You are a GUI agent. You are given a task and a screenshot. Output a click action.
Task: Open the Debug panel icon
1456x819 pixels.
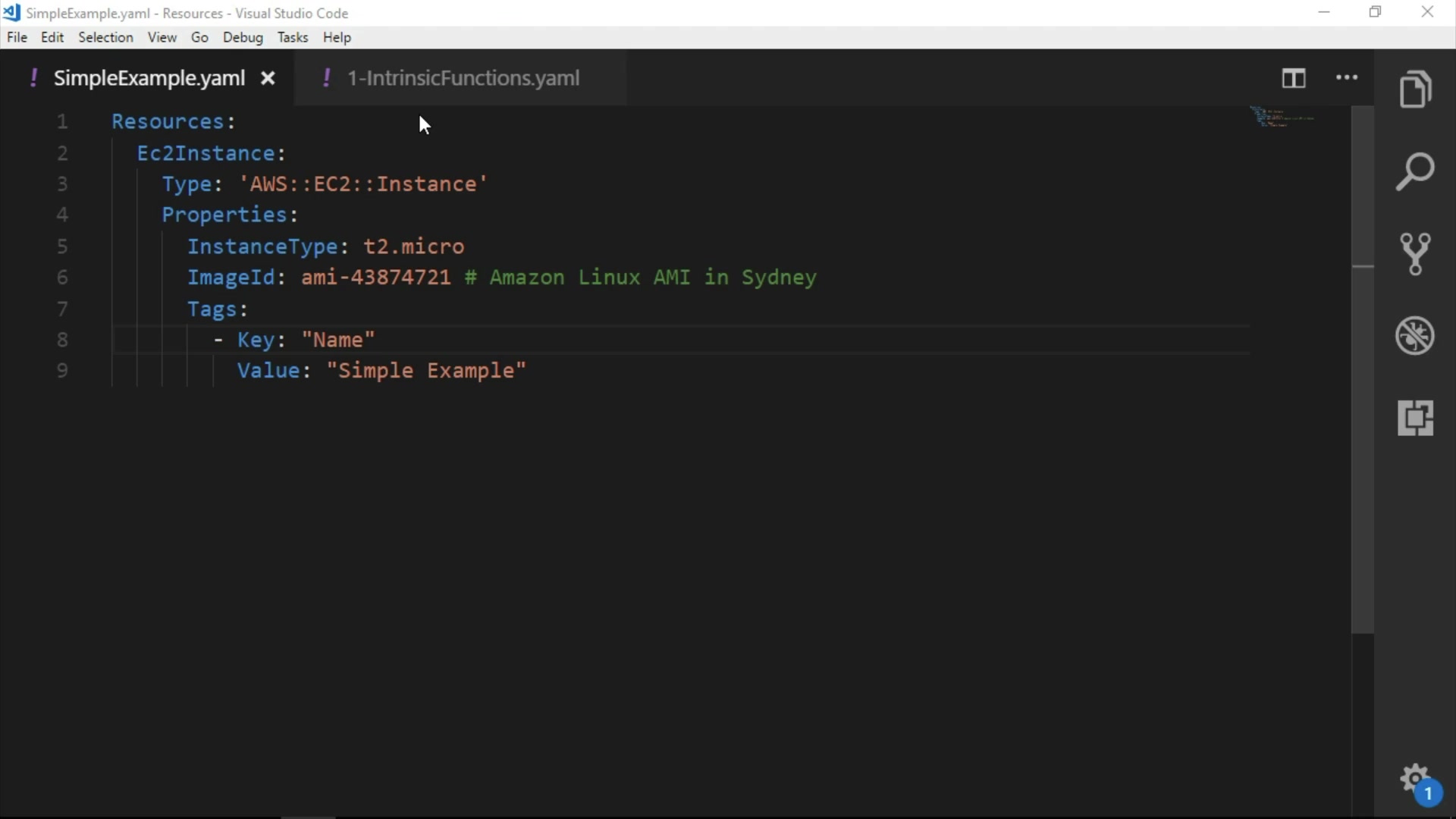[x=1415, y=335]
